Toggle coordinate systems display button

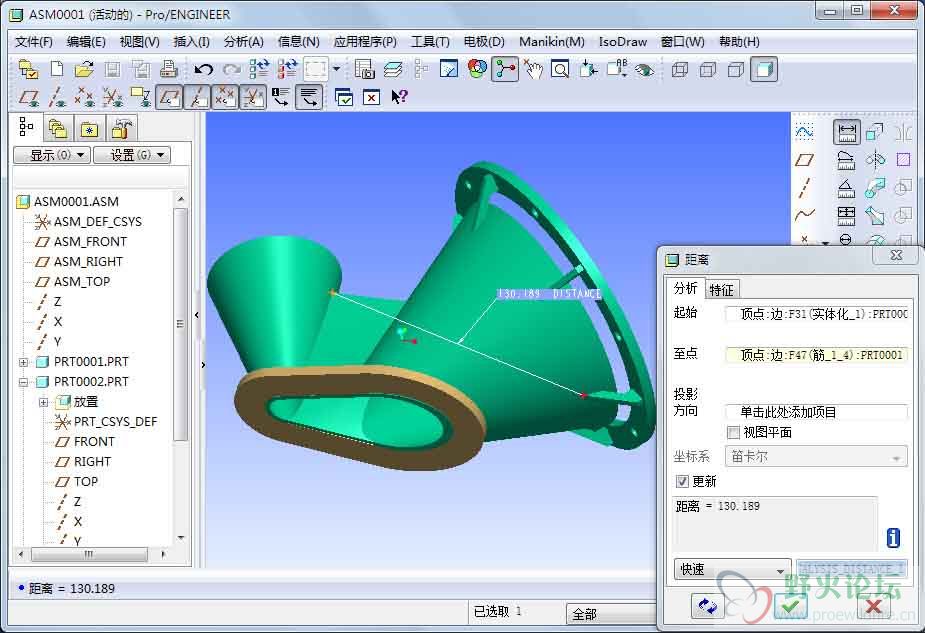point(252,97)
